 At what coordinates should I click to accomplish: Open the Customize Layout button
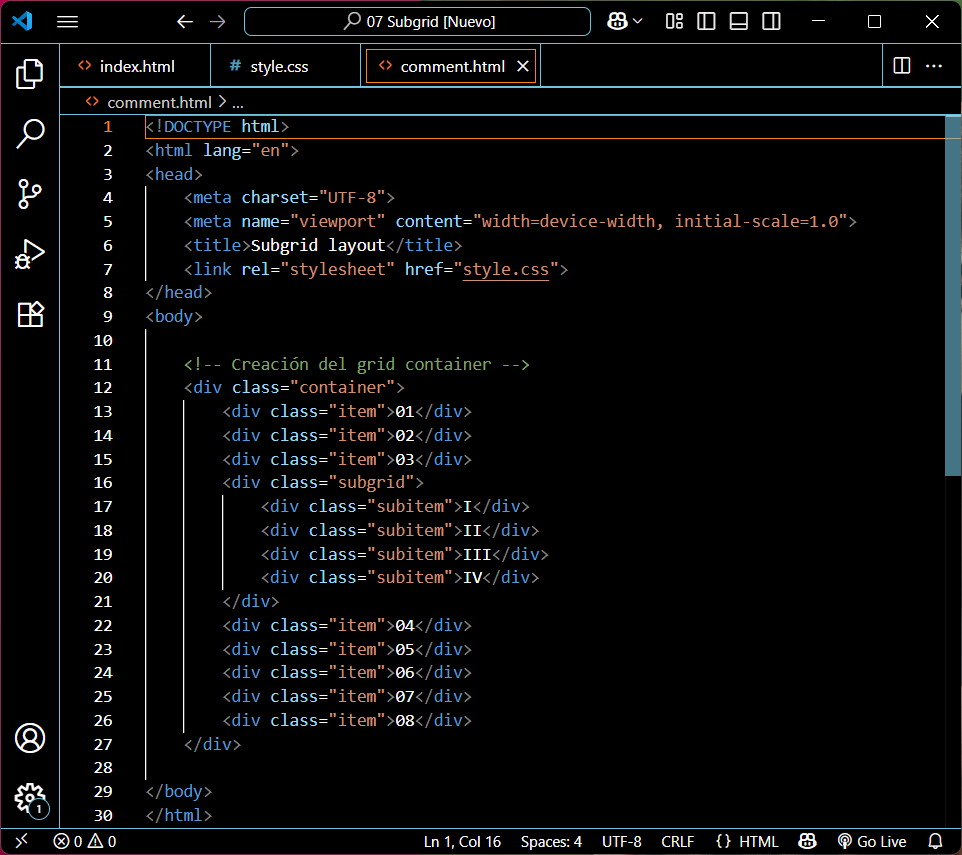(674, 22)
